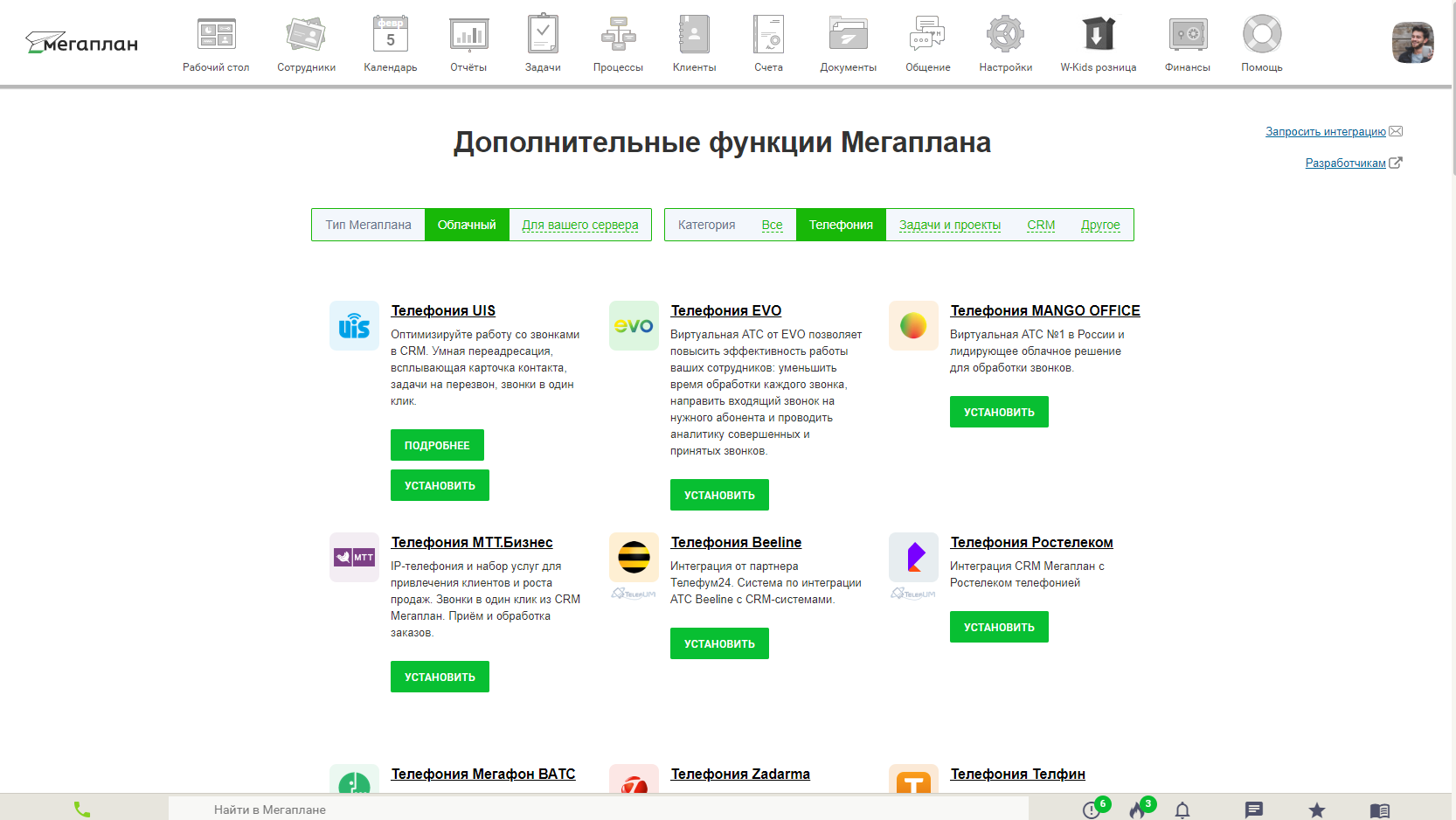Open the Сотрудники section
This screenshot has width=1456, height=820.
coord(306,44)
